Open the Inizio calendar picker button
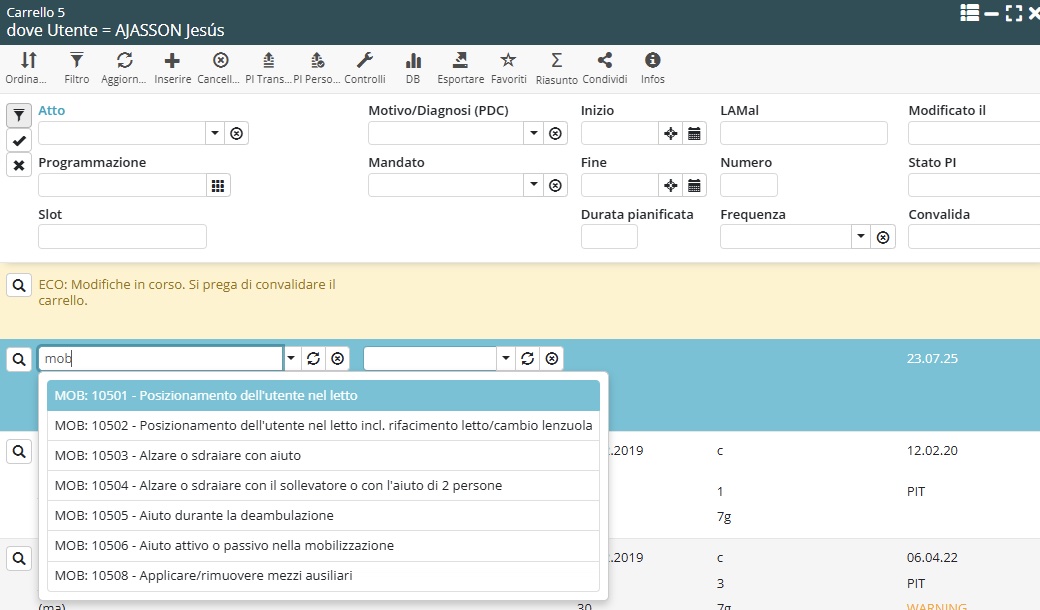1040x610 pixels. (694, 133)
